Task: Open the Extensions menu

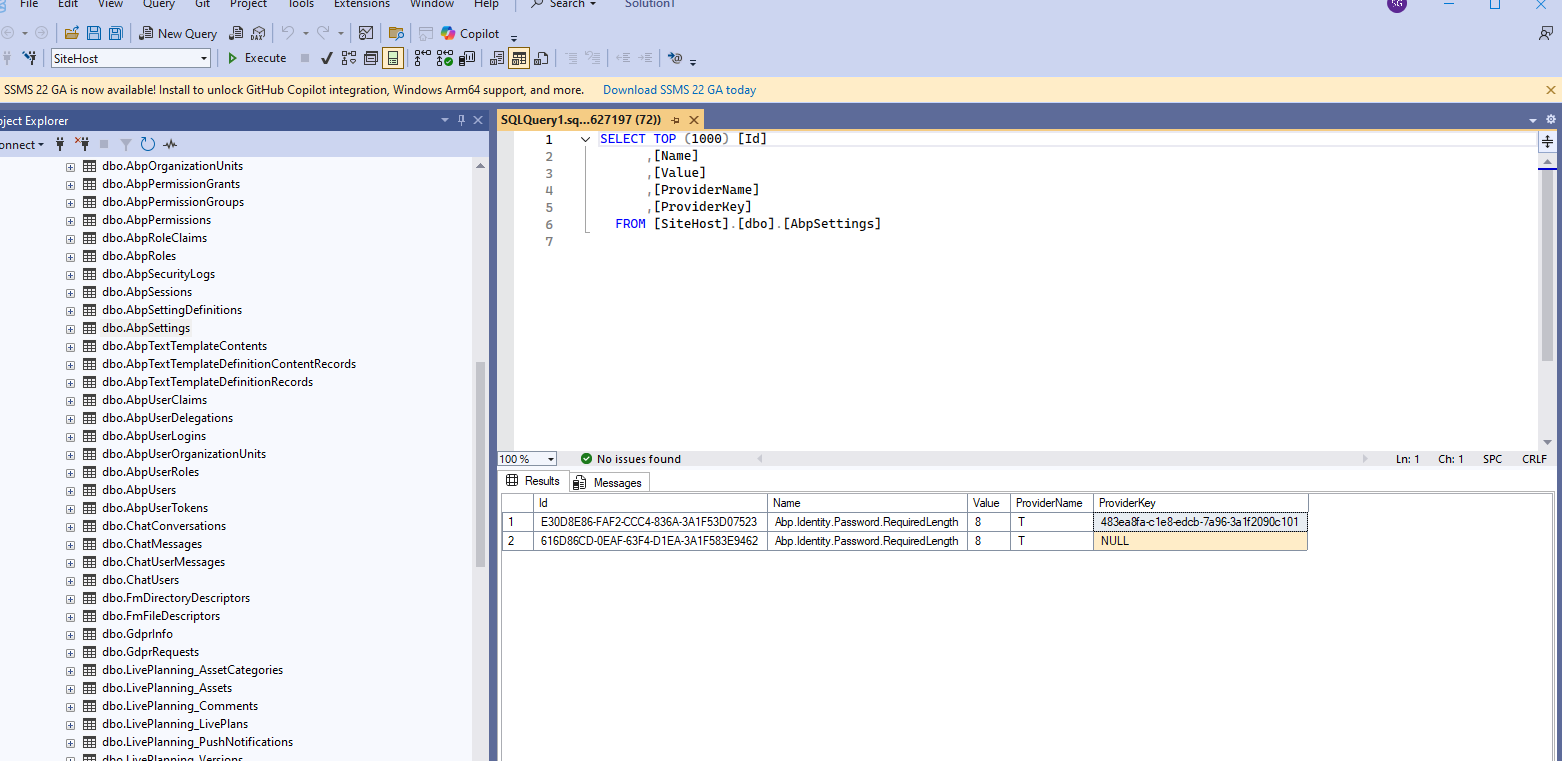Action: (x=362, y=4)
